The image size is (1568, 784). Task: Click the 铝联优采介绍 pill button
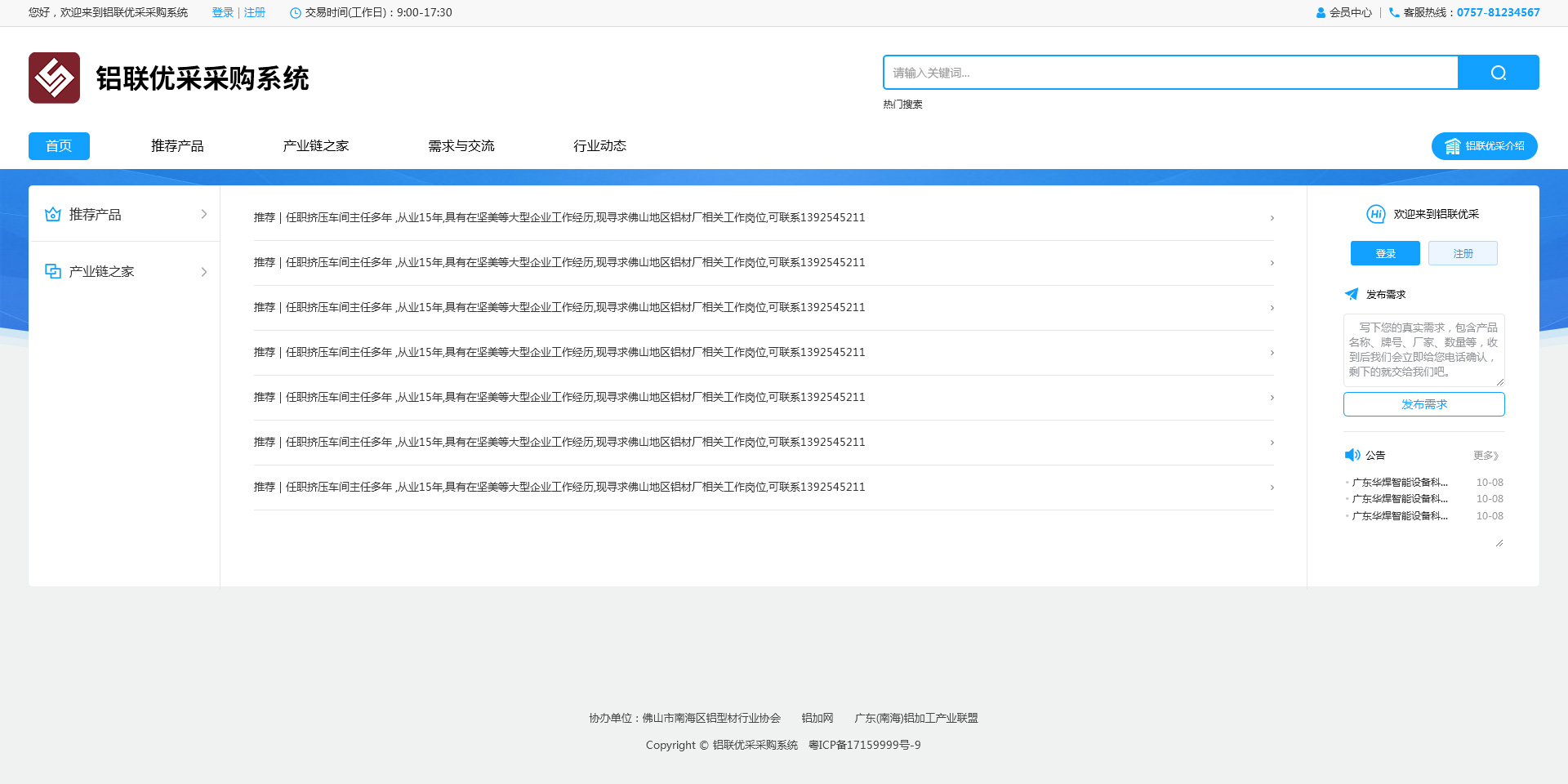(x=1484, y=146)
